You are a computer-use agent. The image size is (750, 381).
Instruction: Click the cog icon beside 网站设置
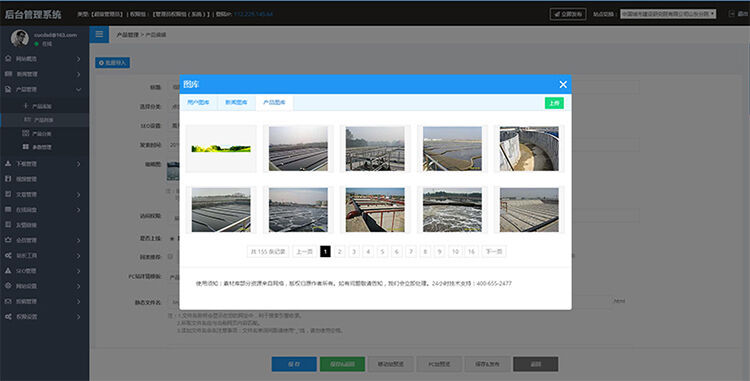(8, 286)
